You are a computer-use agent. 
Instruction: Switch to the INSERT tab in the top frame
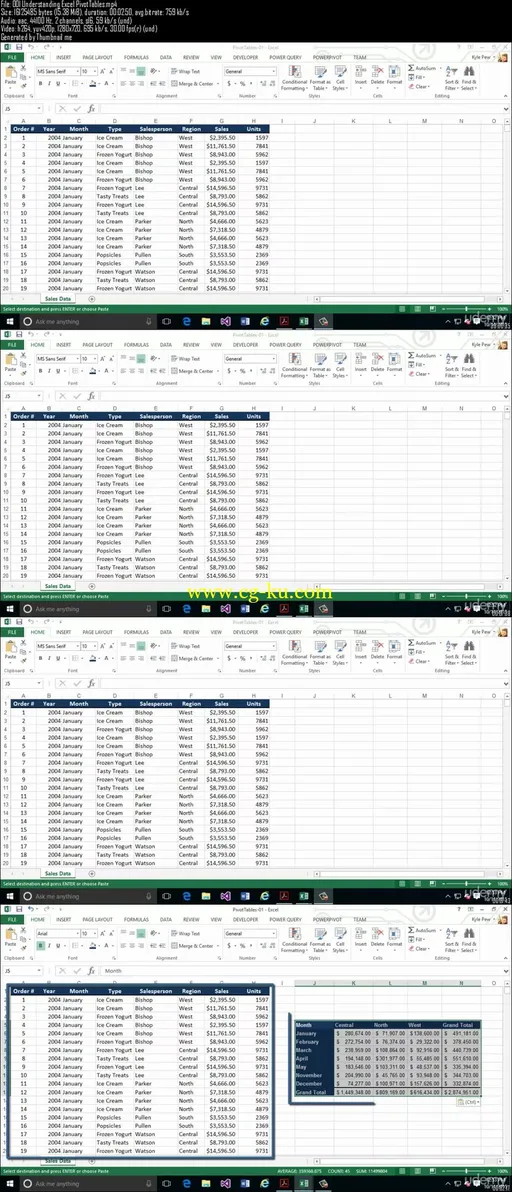(x=64, y=57)
